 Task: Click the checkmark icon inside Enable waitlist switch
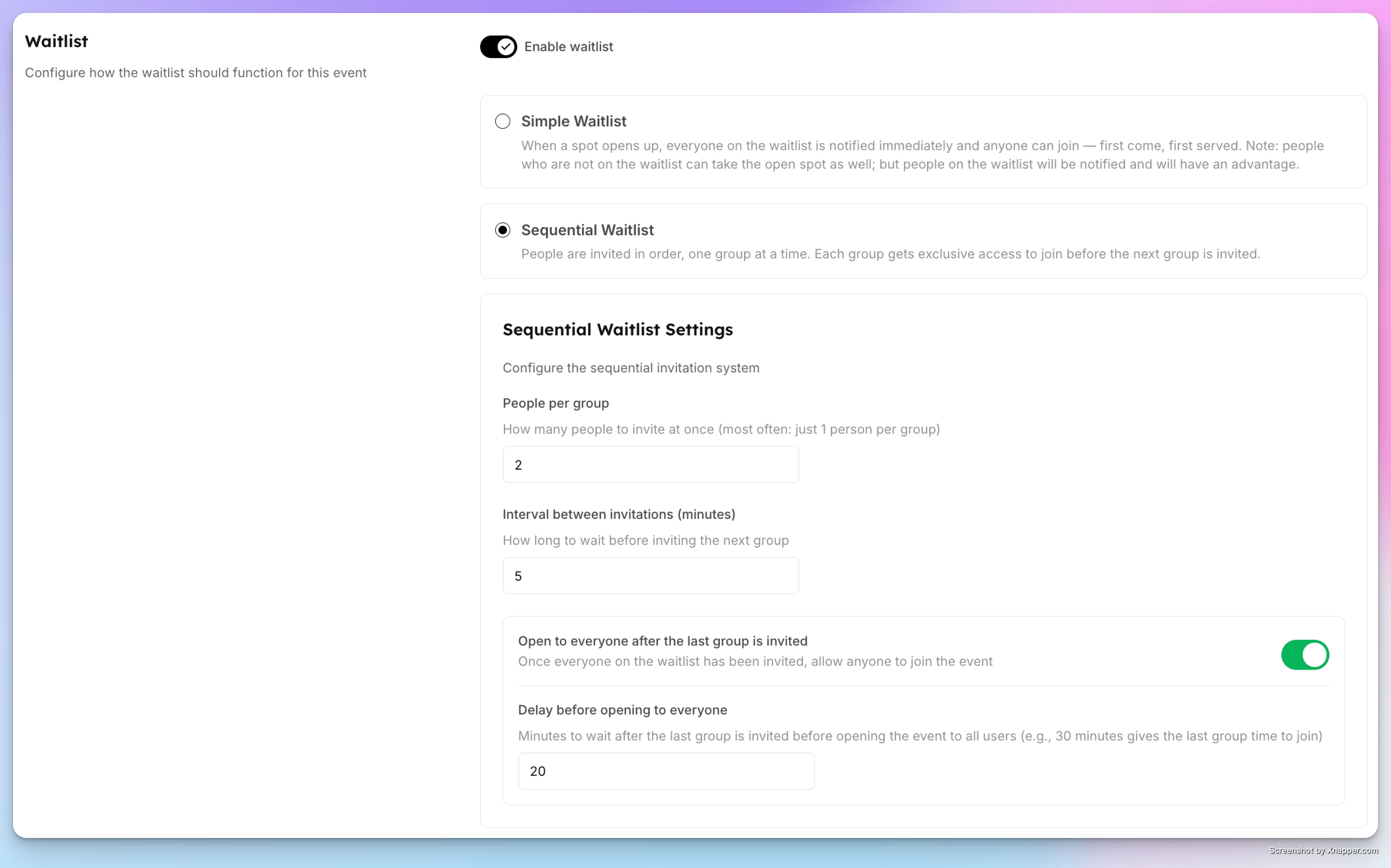(506, 46)
